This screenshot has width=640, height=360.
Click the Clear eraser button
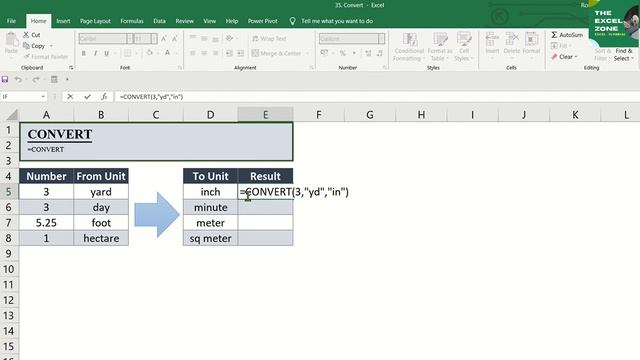(x=564, y=57)
